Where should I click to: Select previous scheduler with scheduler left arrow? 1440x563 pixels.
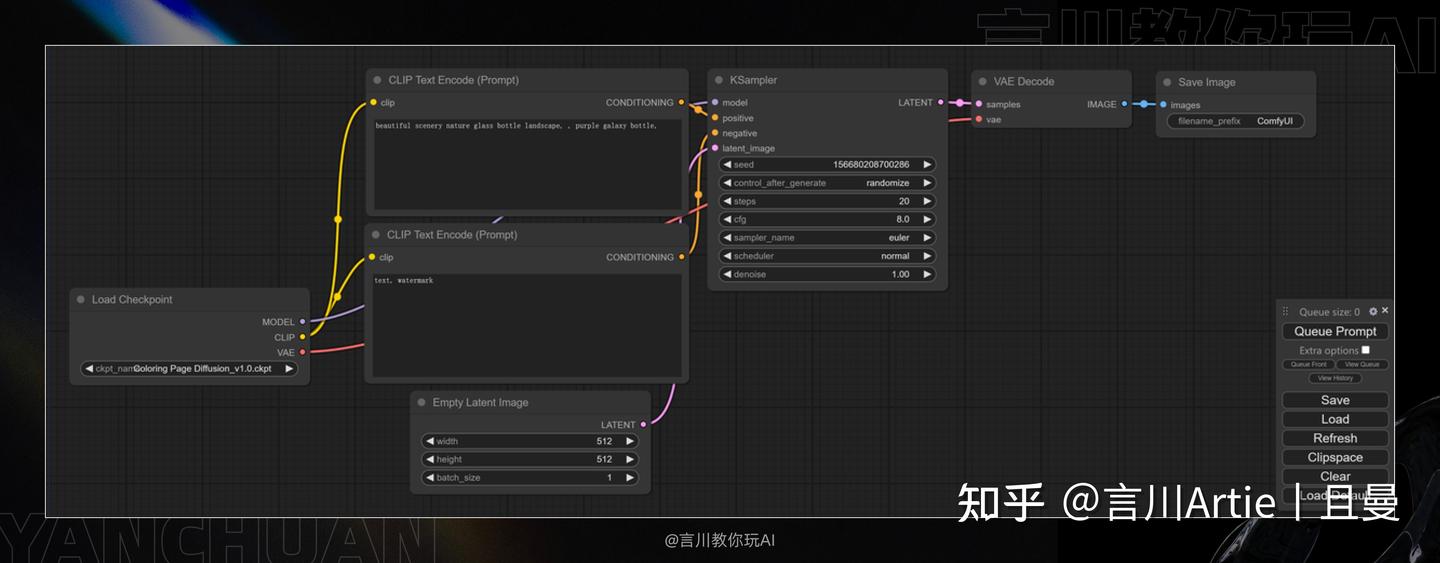pos(727,256)
